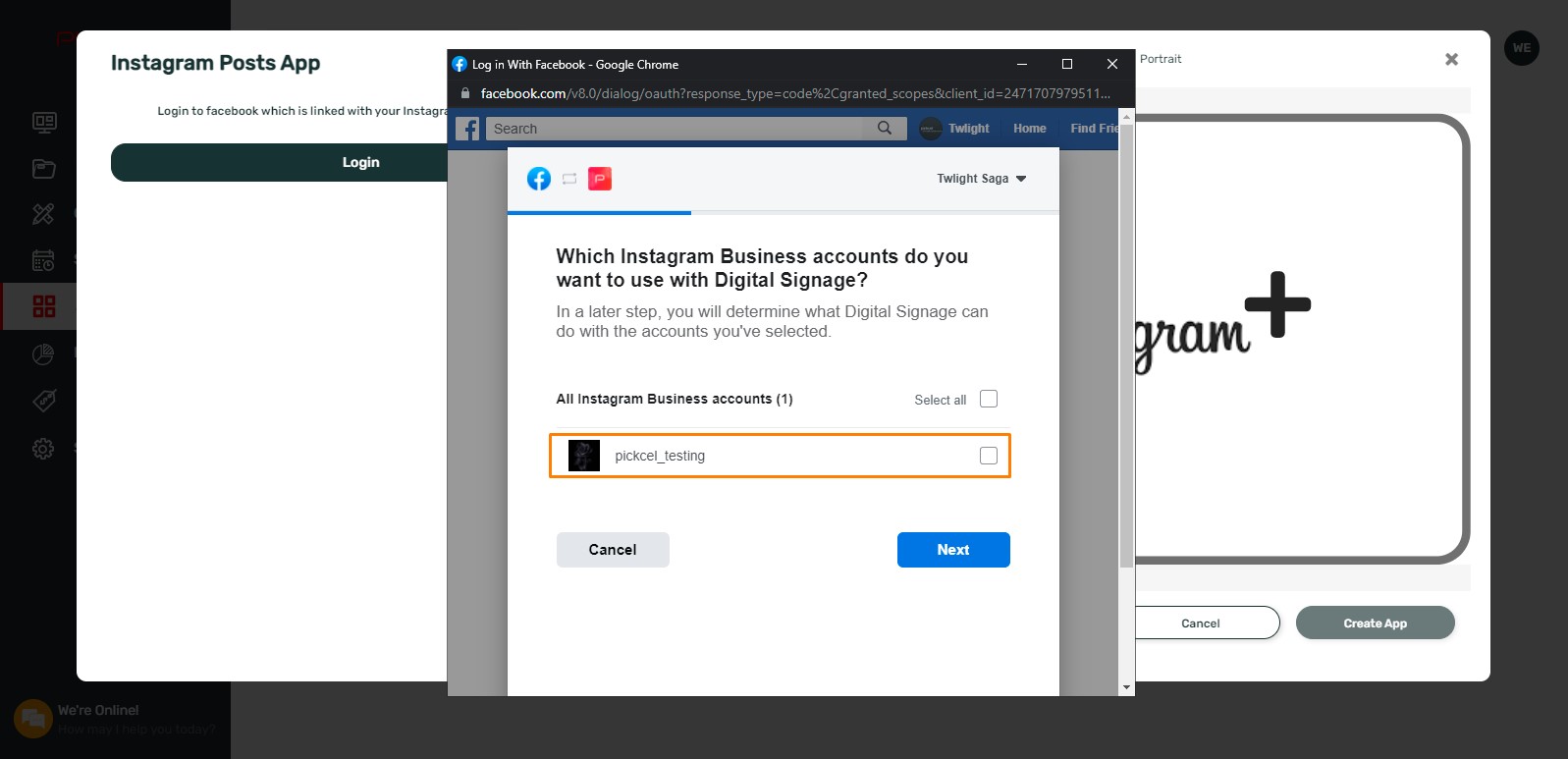
Task: Open the reports pie chart icon in the sidebar
Action: (44, 353)
